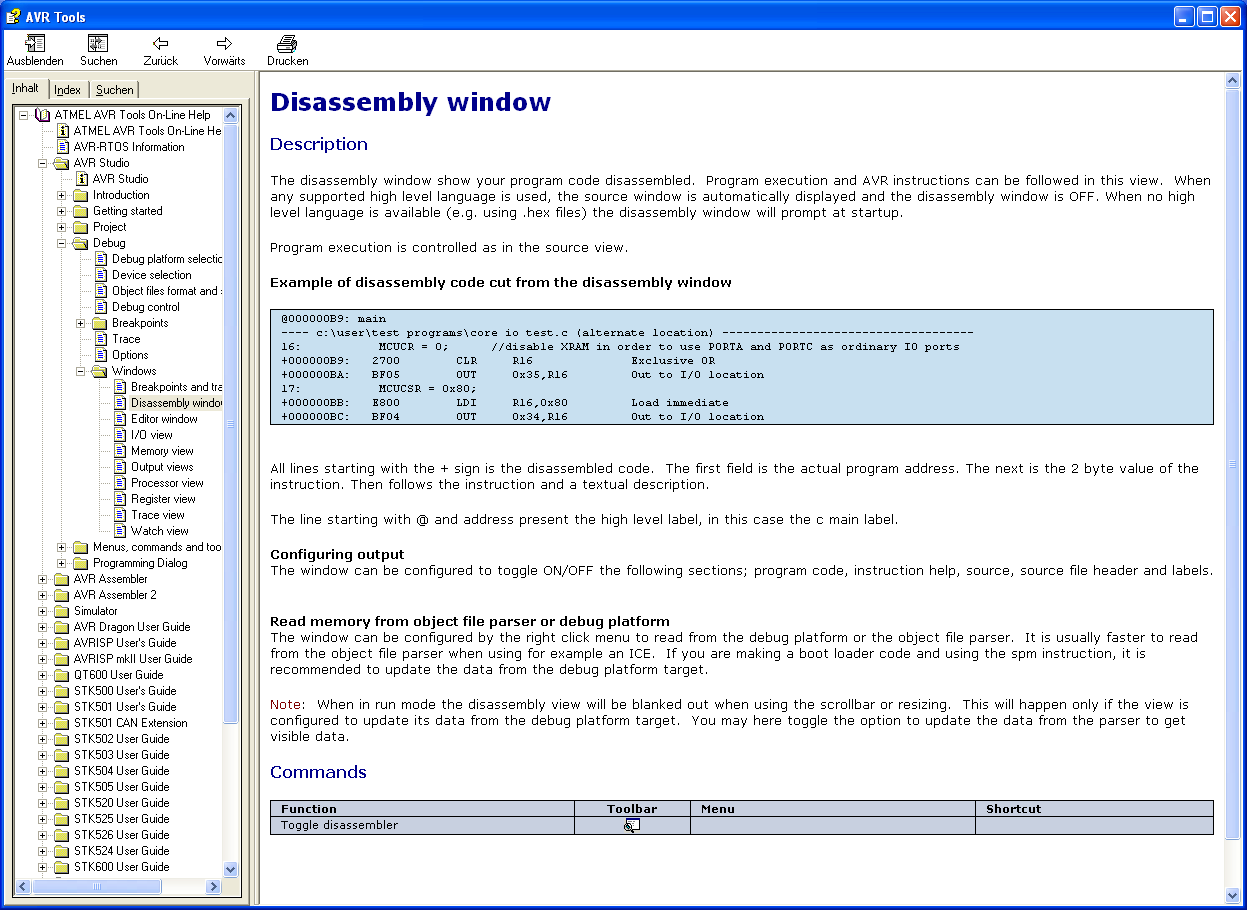Click content pane scrollbar down arrow
1247x910 pixels.
(1233, 895)
